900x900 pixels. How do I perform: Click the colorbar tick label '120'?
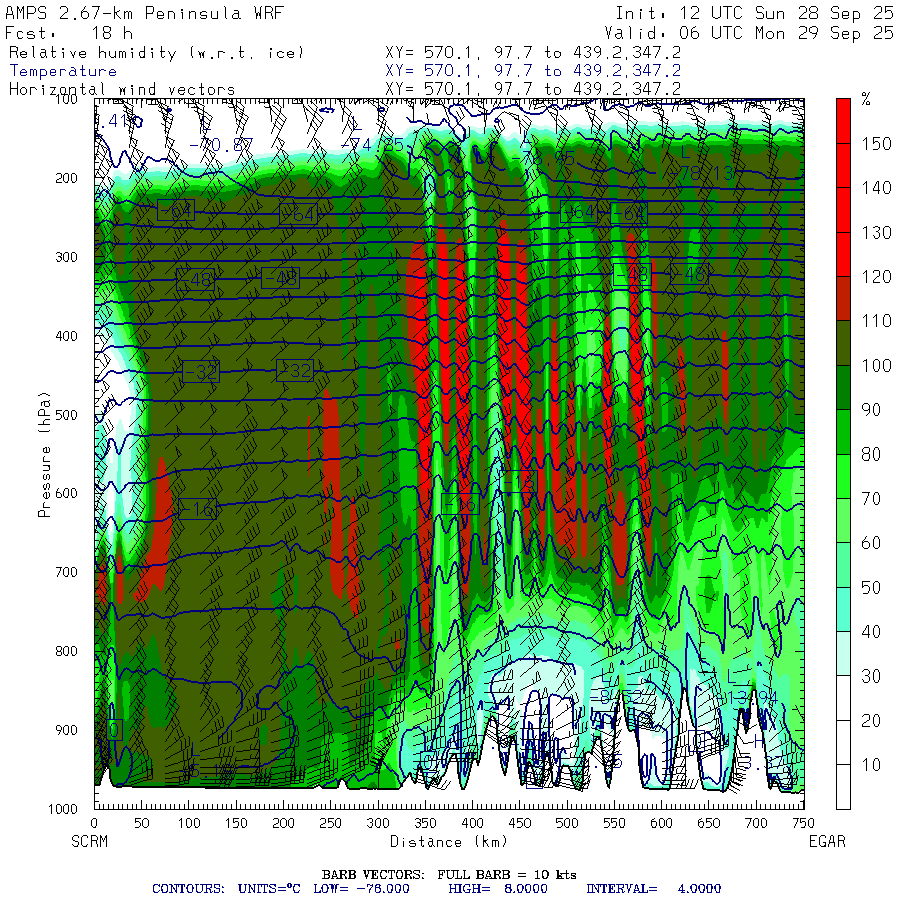(x=876, y=277)
